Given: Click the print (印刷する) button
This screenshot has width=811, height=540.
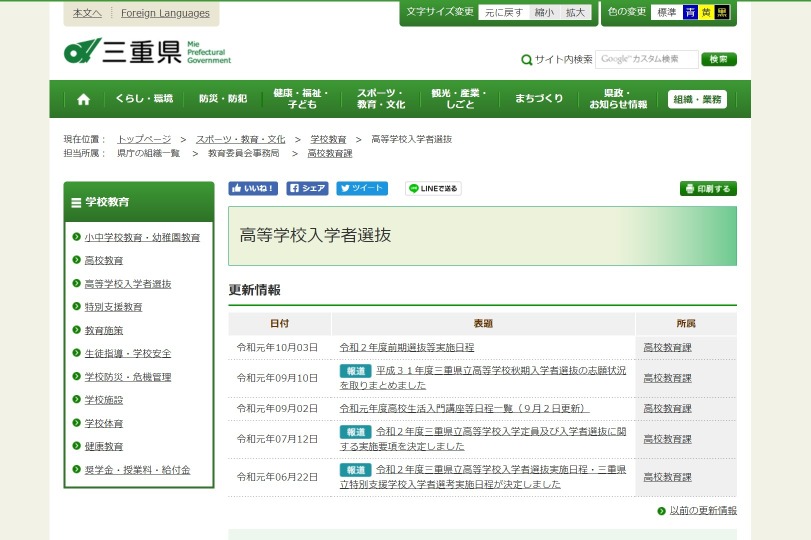Looking at the screenshot, I should pyautogui.click(x=708, y=188).
